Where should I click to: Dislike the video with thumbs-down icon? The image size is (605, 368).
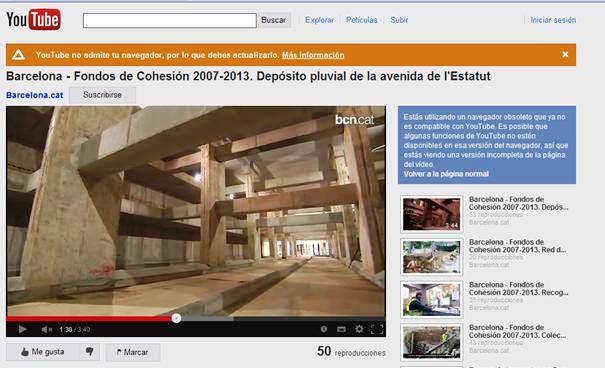(90, 352)
